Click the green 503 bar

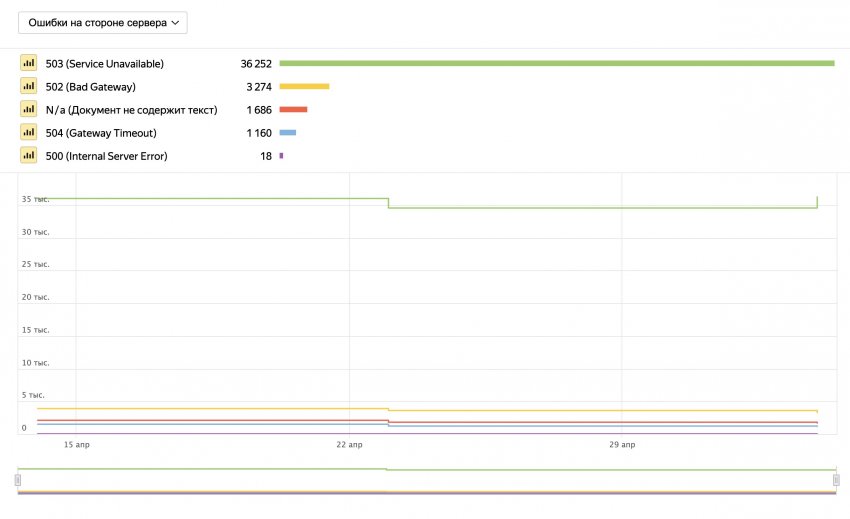tap(556, 63)
